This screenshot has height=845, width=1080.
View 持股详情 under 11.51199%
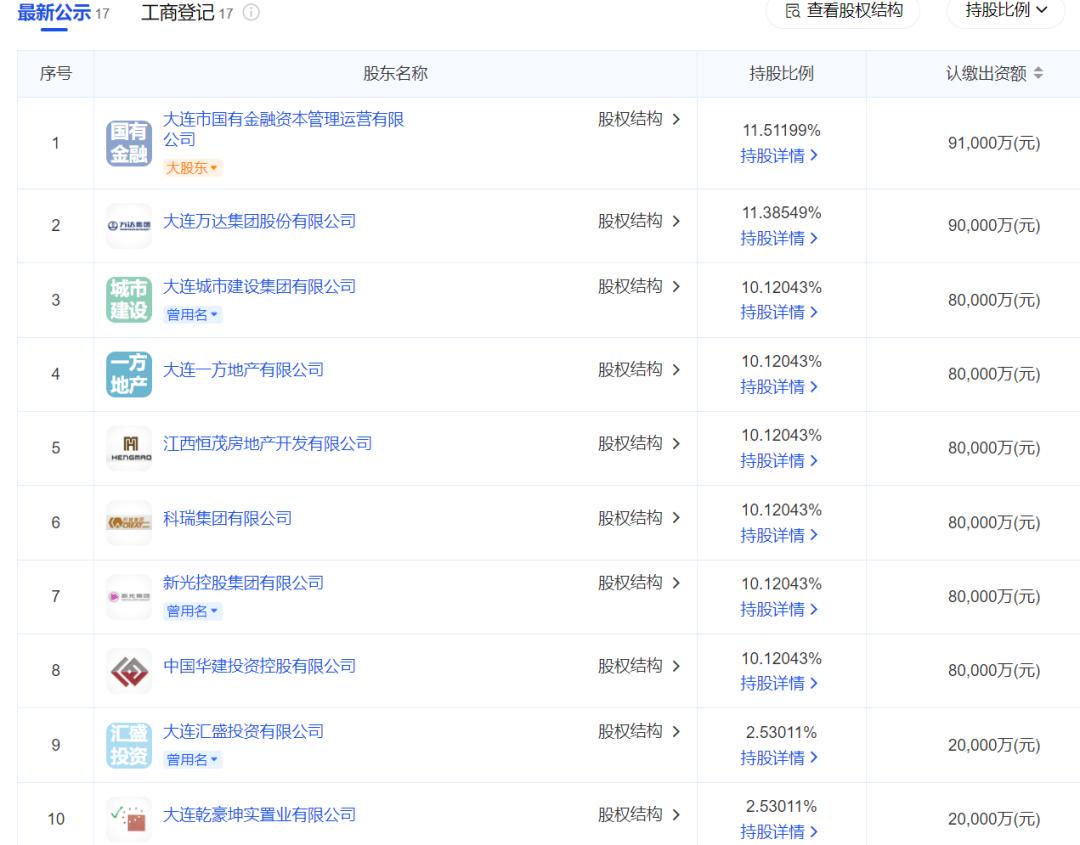click(x=779, y=156)
